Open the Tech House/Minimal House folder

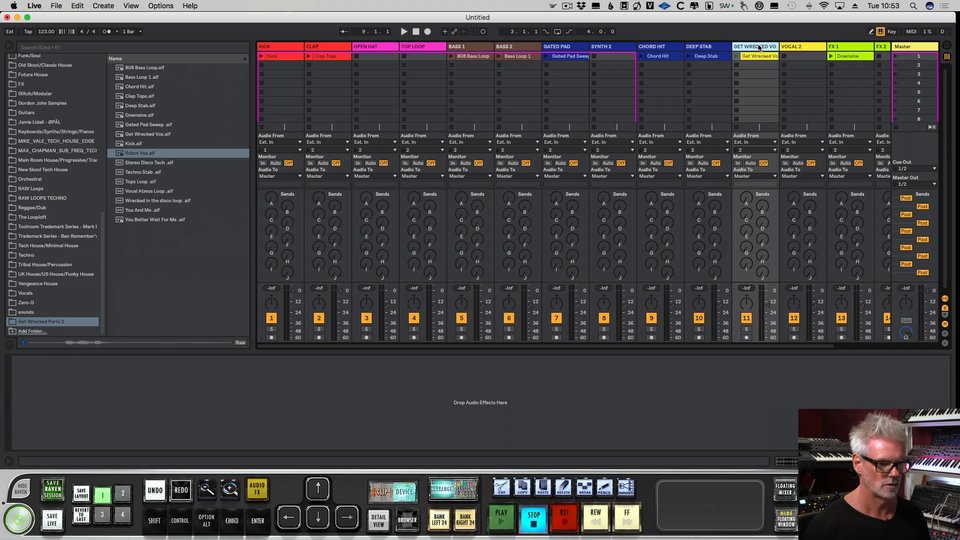pyautogui.click(x=48, y=246)
